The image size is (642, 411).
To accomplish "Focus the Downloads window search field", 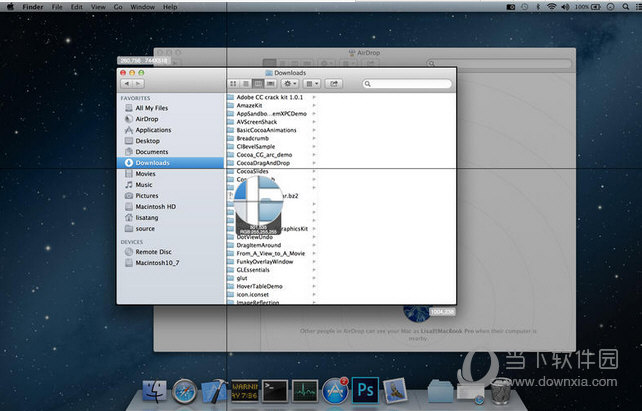I will coord(407,84).
